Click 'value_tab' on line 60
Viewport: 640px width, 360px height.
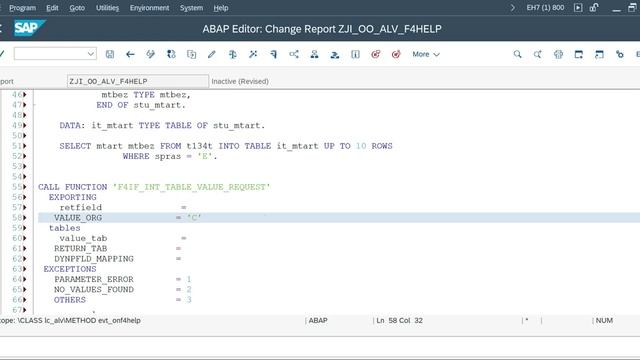(x=83, y=238)
